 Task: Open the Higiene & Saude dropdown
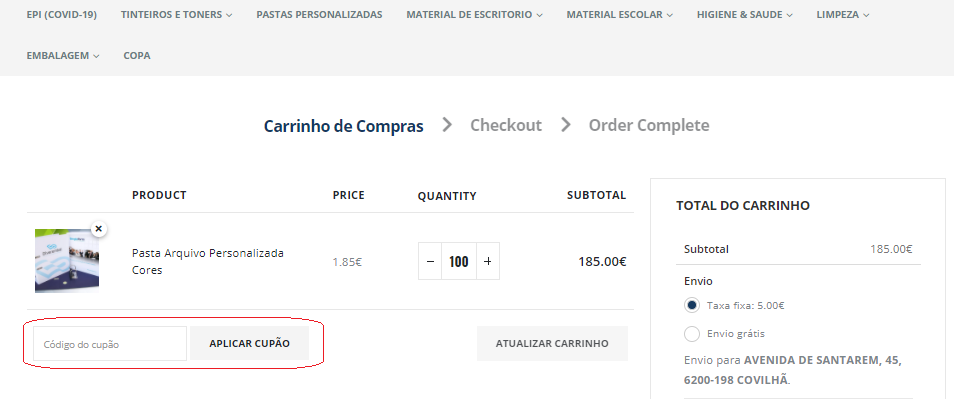point(745,15)
